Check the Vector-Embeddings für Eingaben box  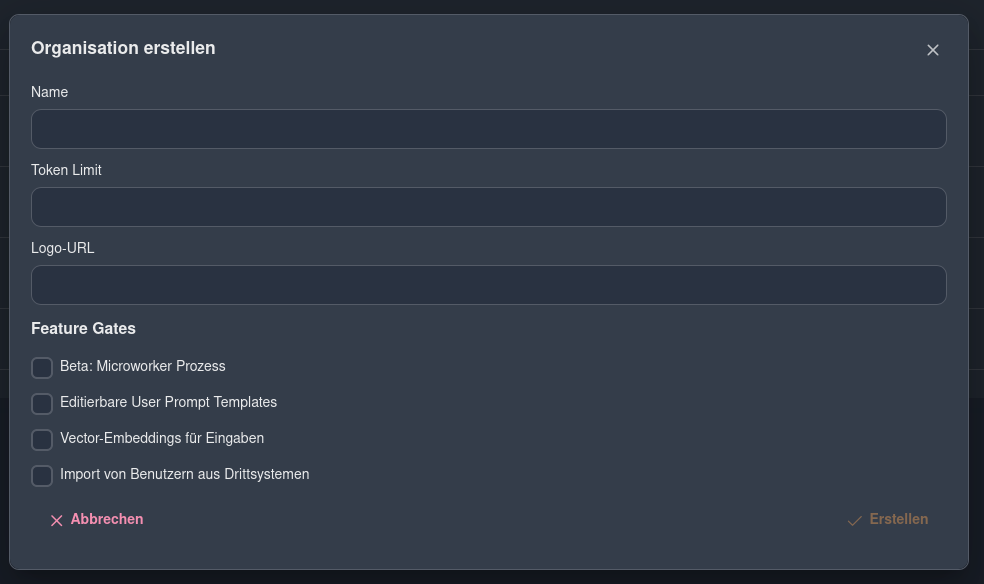42,440
